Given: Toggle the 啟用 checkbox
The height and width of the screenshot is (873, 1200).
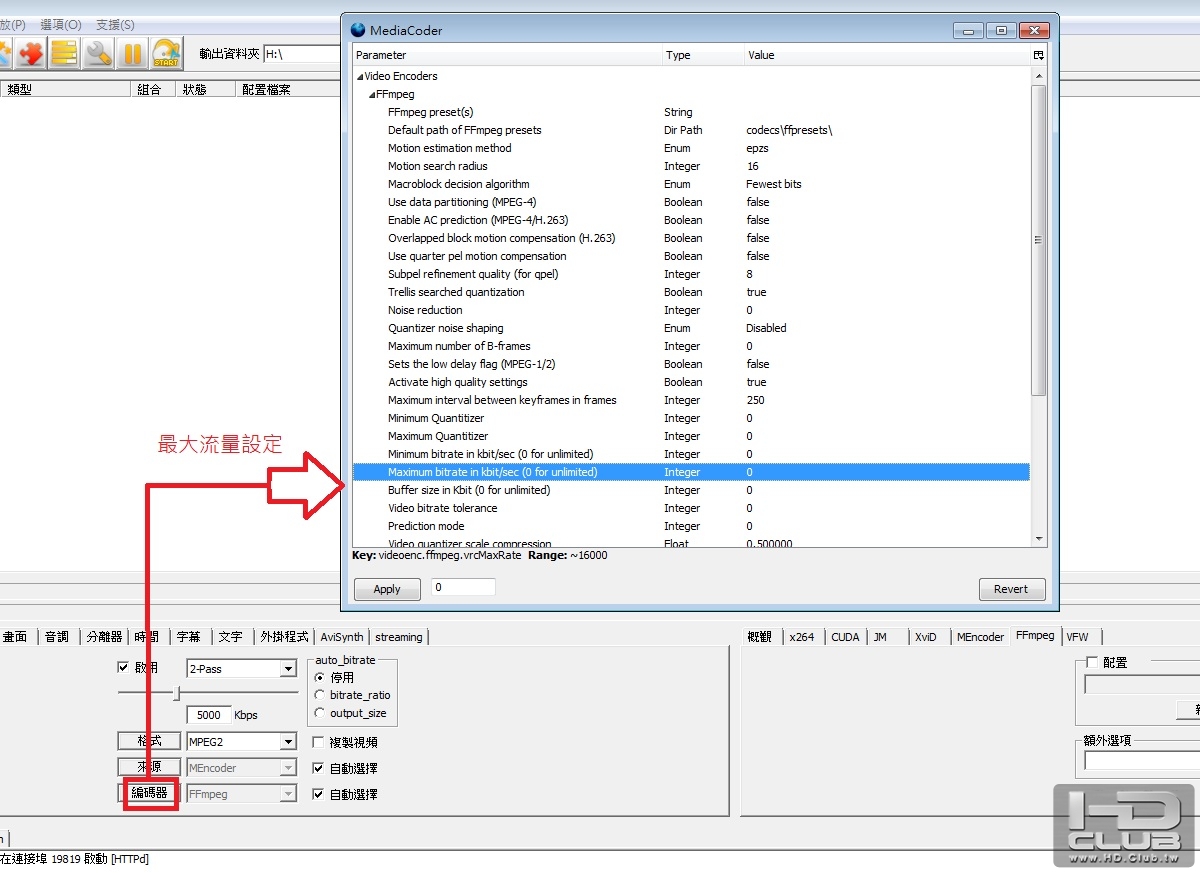Looking at the screenshot, I should (x=123, y=667).
